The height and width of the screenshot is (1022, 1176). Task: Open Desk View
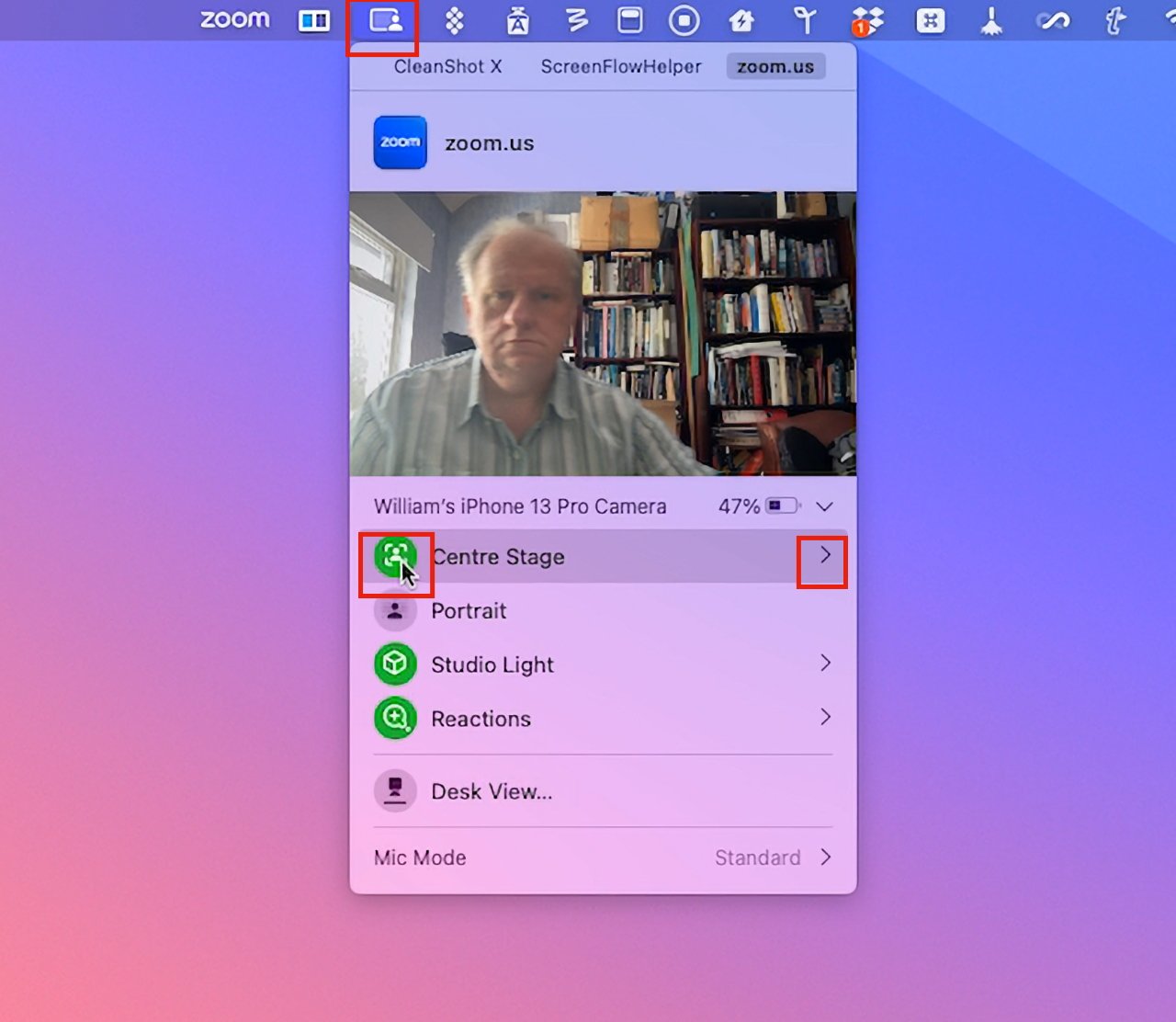(x=491, y=791)
